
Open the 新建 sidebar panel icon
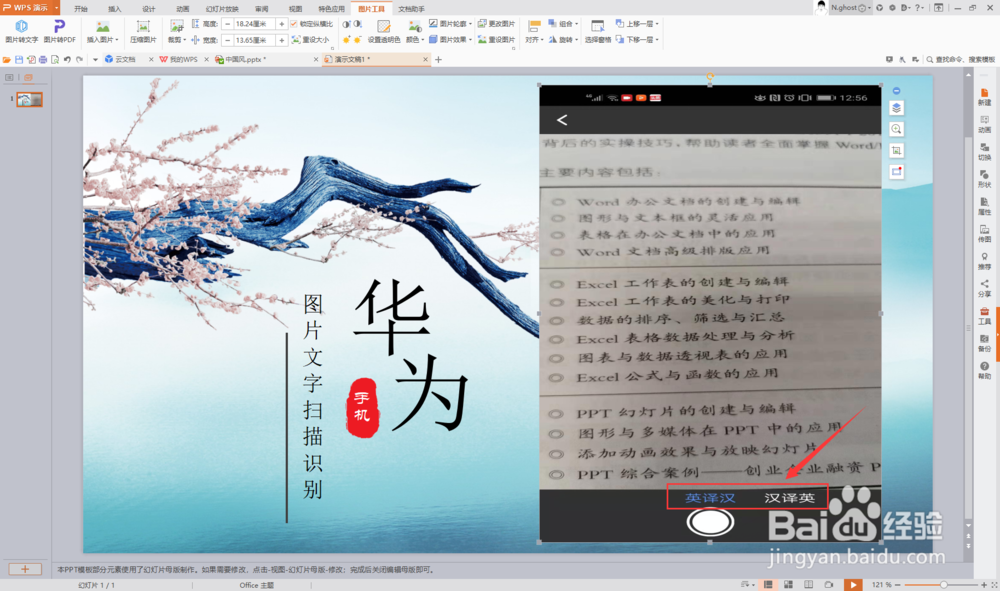pyautogui.click(x=985, y=97)
